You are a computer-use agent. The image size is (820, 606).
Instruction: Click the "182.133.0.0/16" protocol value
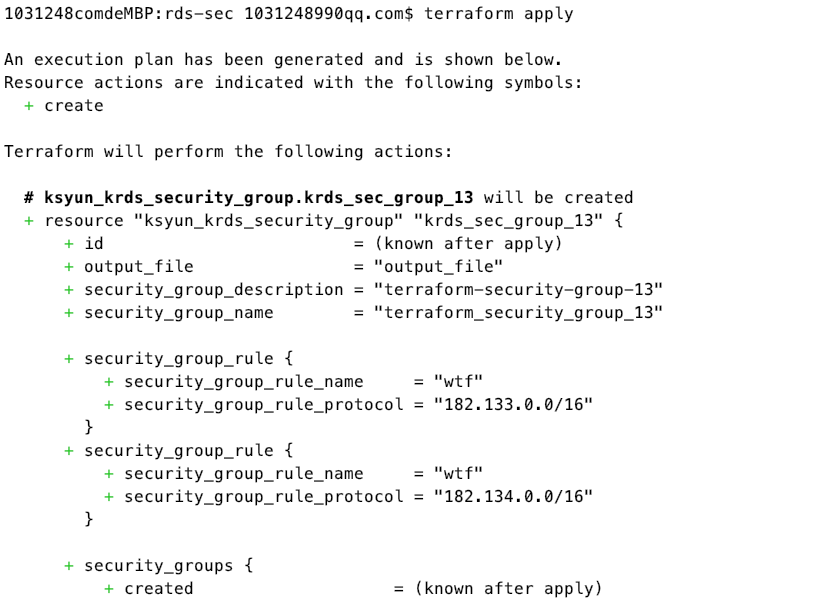click(513, 405)
